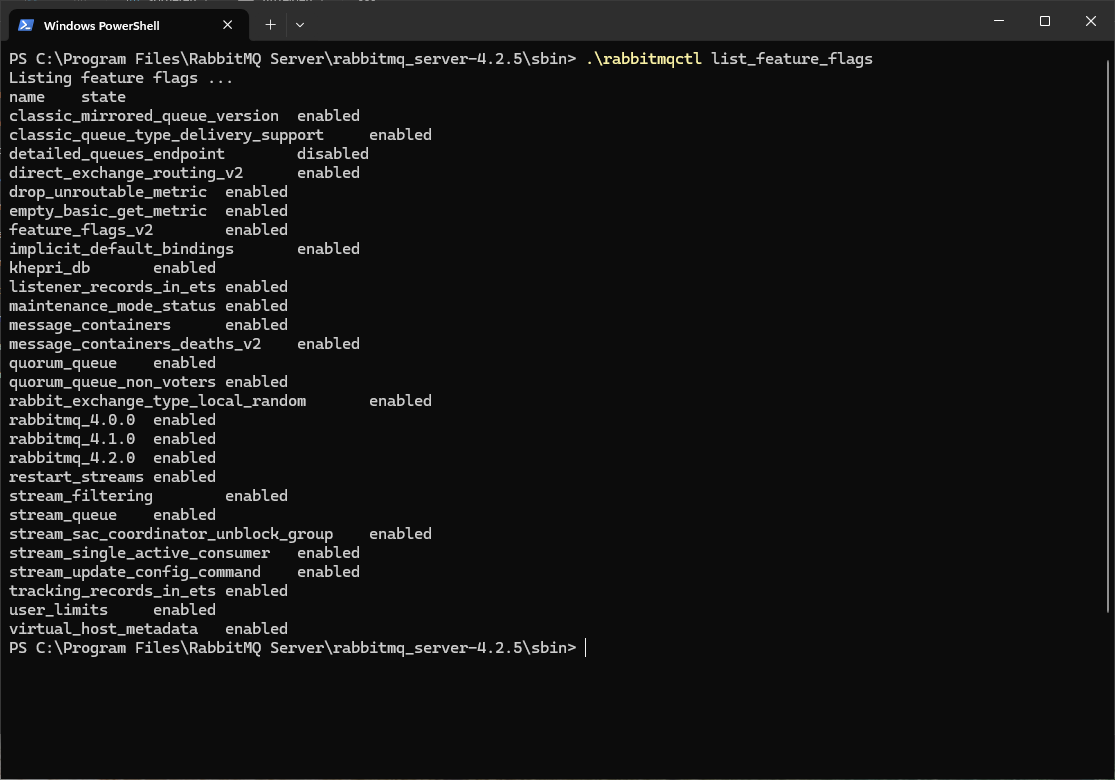
Task: Click 'Listing feature flags ...' line
Action: click(x=121, y=78)
